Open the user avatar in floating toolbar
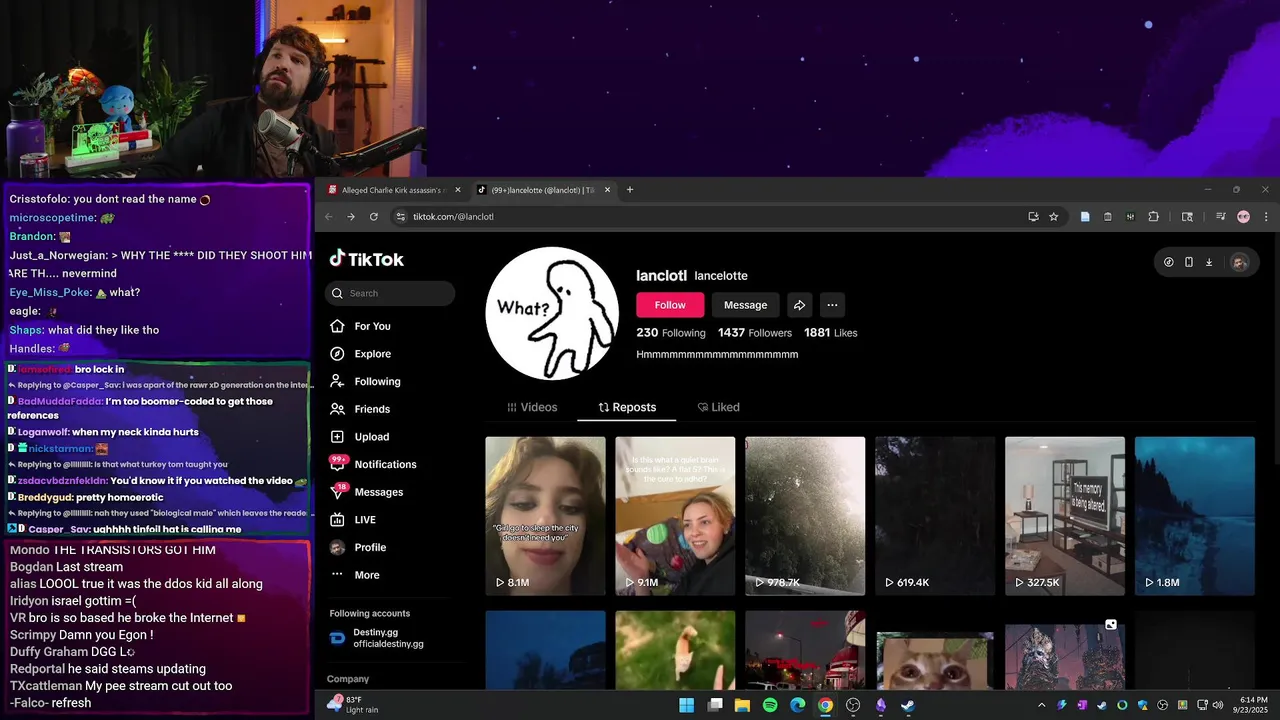1280x720 pixels. [x=1239, y=262]
